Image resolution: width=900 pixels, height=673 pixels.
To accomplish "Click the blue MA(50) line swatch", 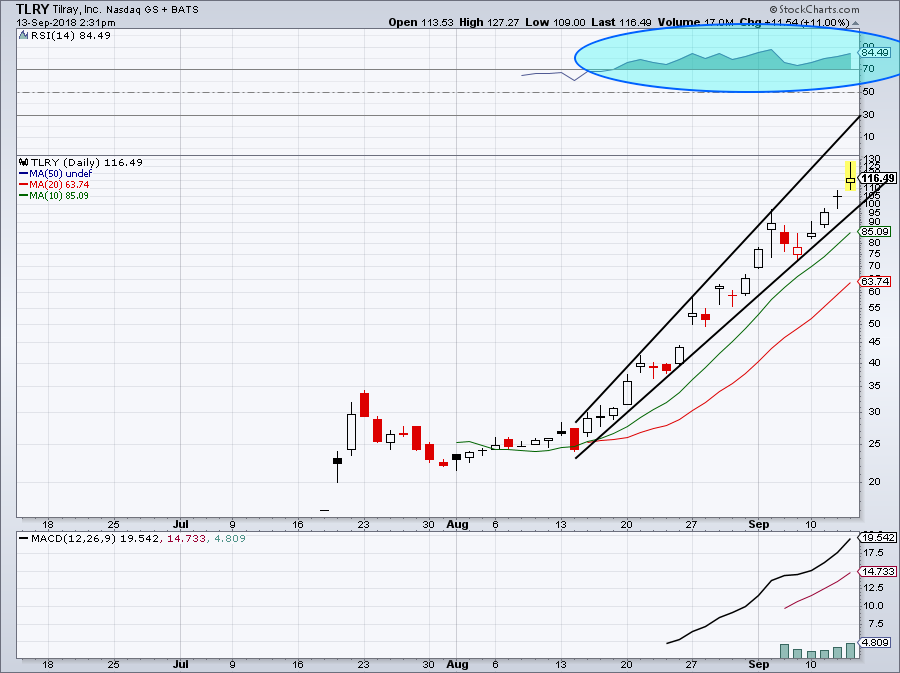I will pos(24,173).
